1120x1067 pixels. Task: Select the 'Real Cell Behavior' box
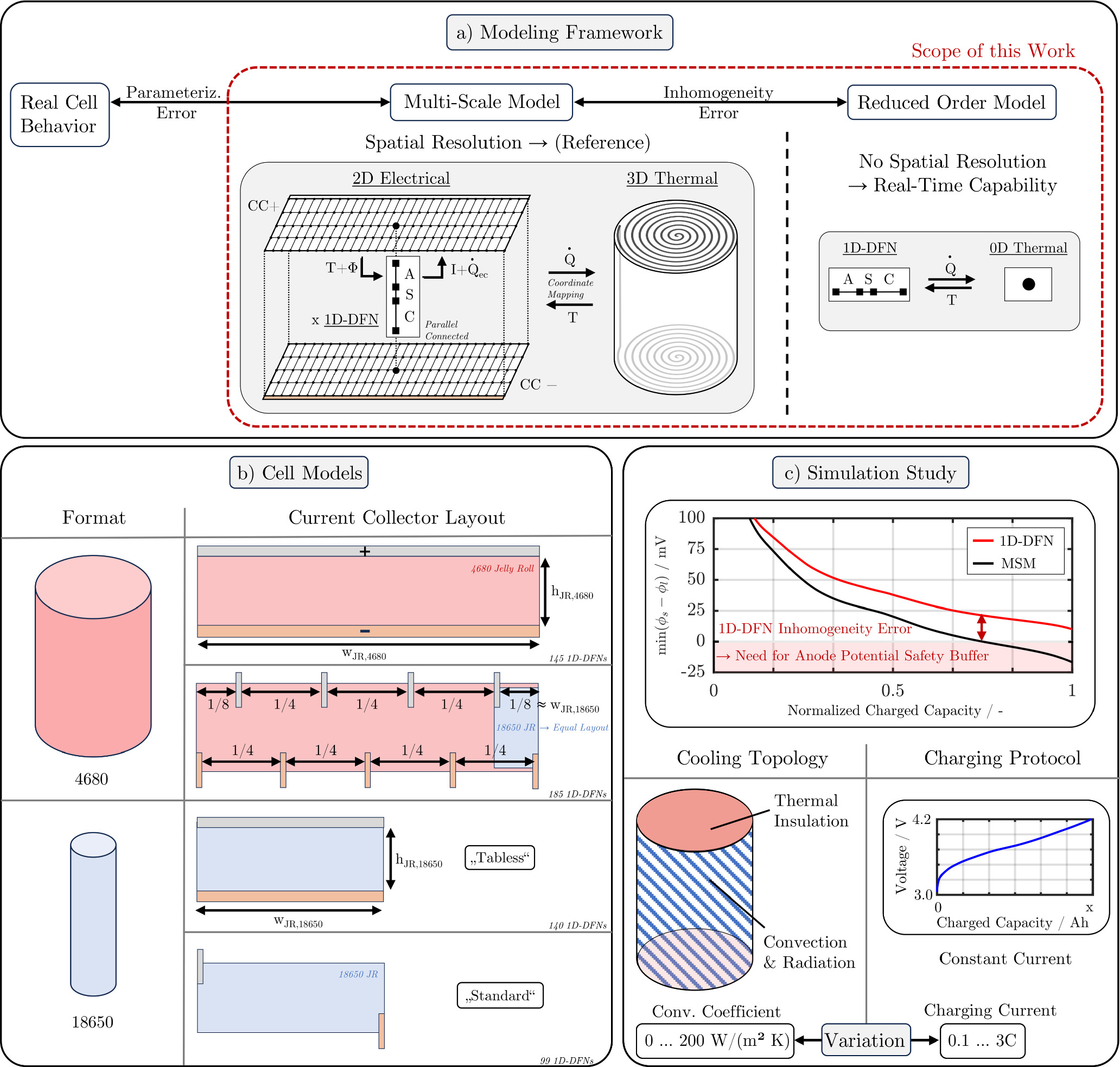pyautogui.click(x=59, y=114)
